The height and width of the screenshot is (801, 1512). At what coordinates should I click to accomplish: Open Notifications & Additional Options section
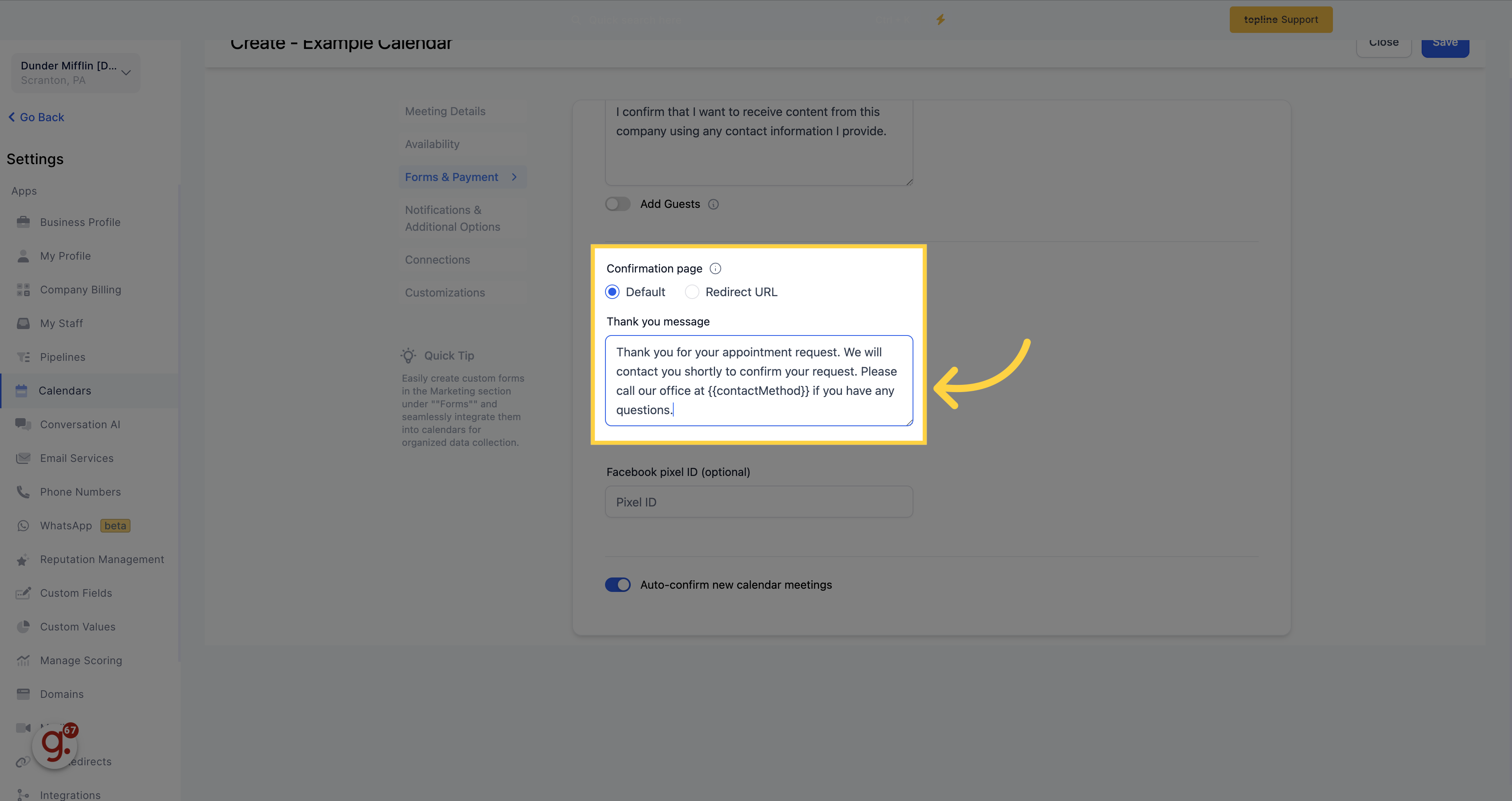pyautogui.click(x=452, y=218)
